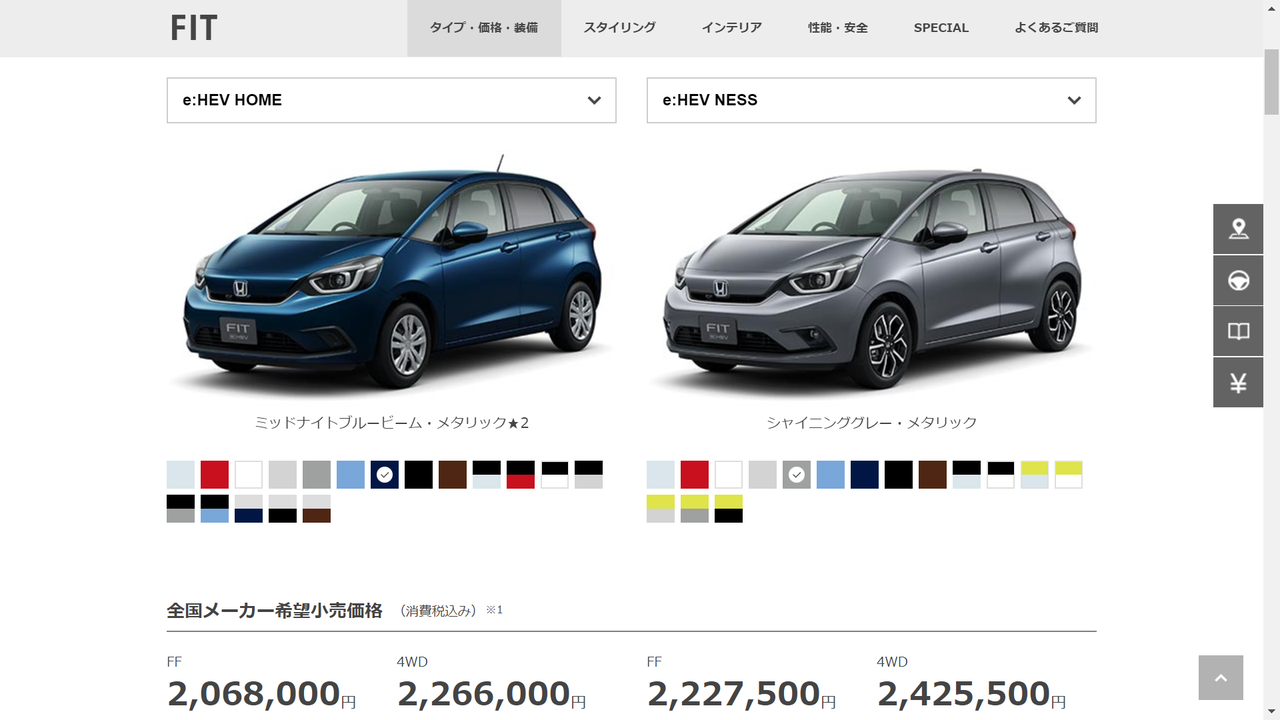Image resolution: width=1280 pixels, height=720 pixels.
Task: Select checked midnight blue swatch for HOME
Action: [385, 475]
